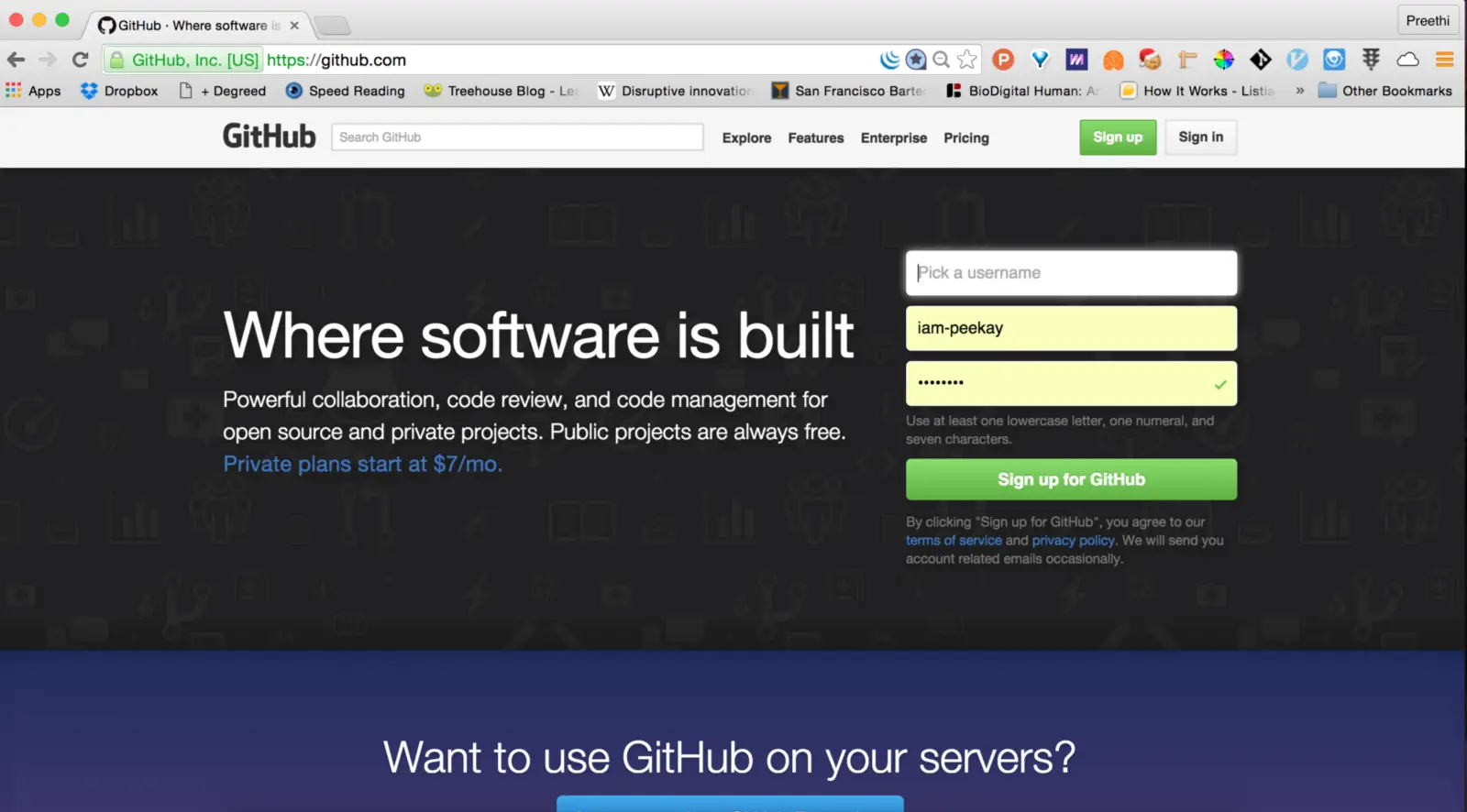
Task: Click Private plans start at $7/mo link
Action: pos(363,464)
